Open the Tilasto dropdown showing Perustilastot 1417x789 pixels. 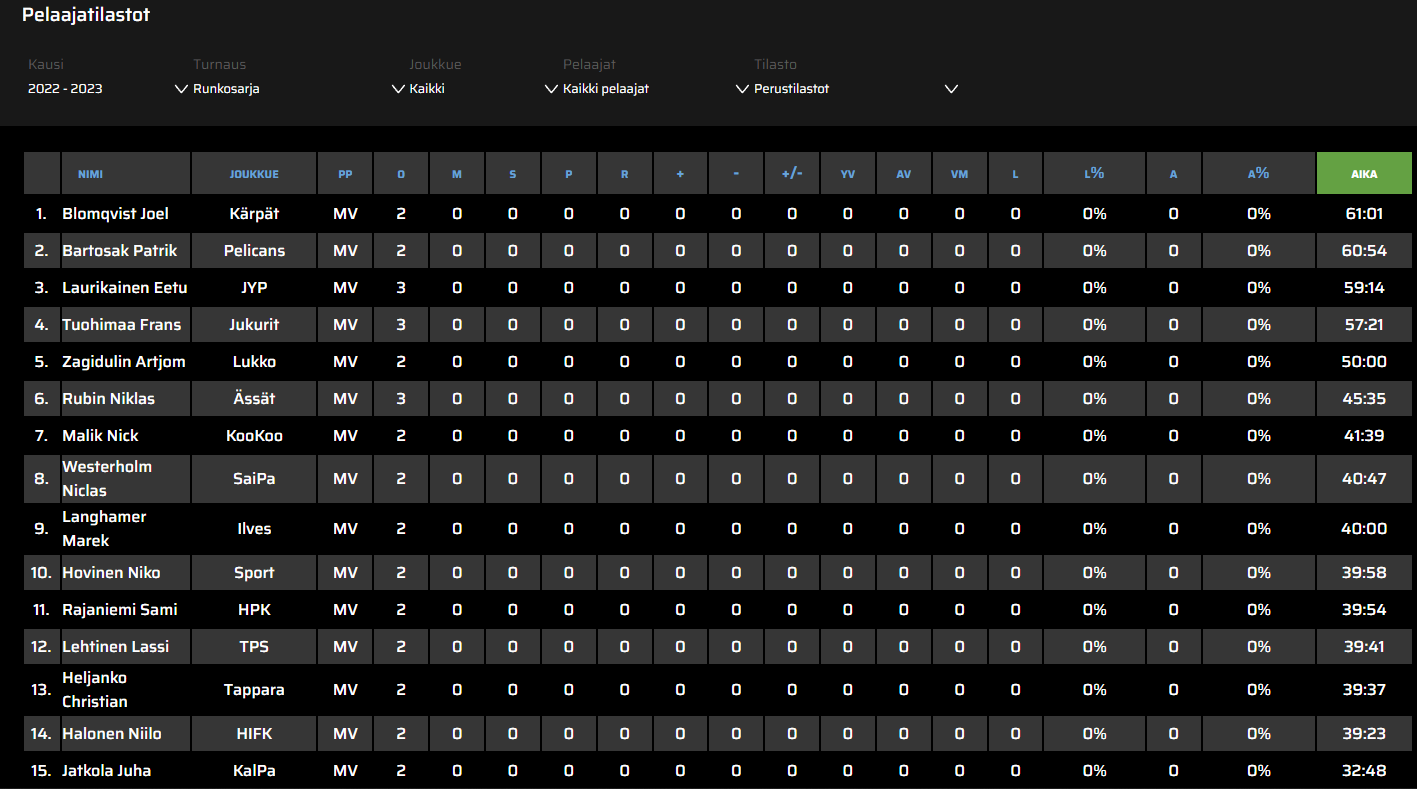click(x=855, y=89)
